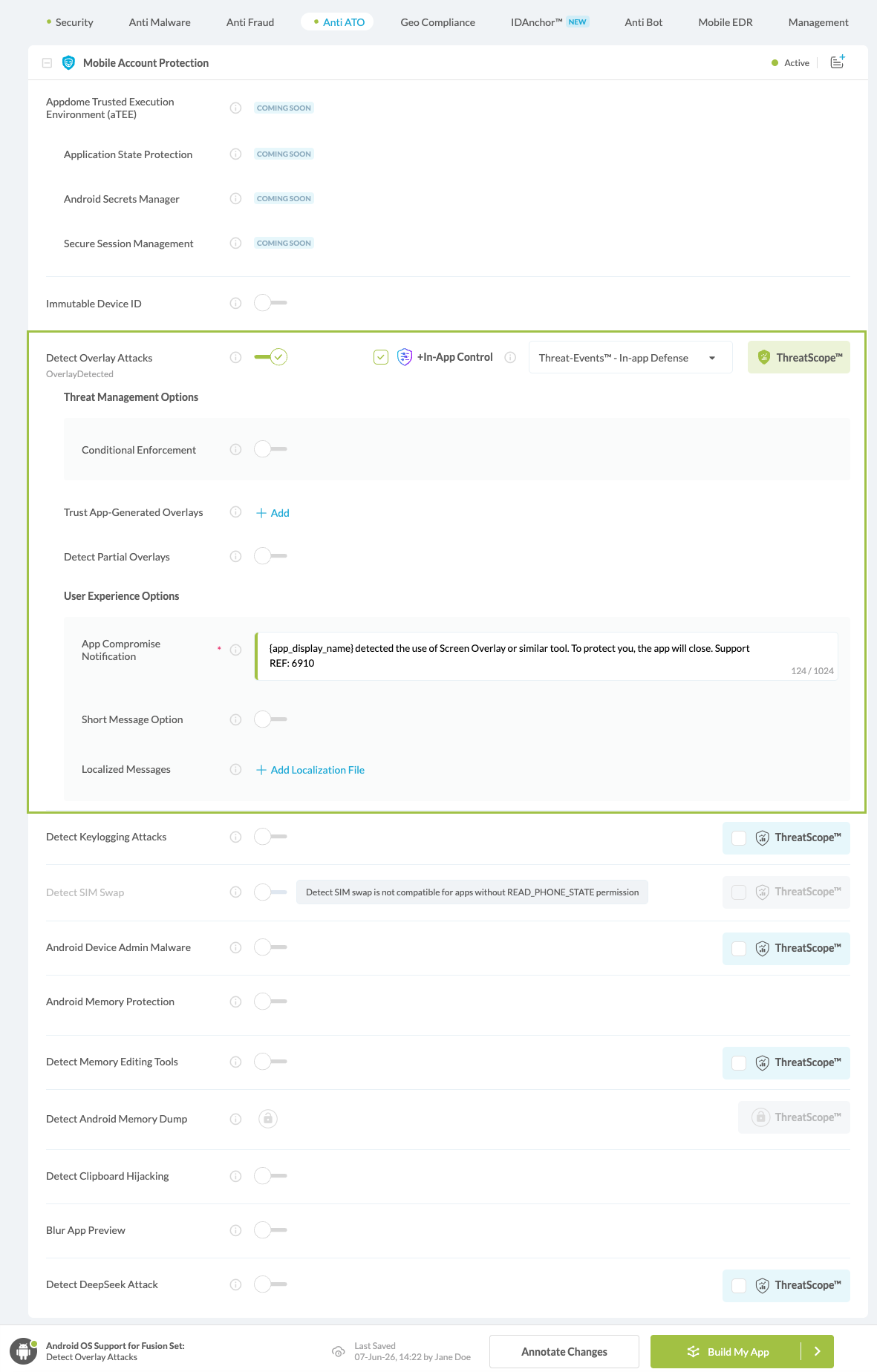
Task: Click the Mobile Account Protection shield icon
Action: pos(68,63)
